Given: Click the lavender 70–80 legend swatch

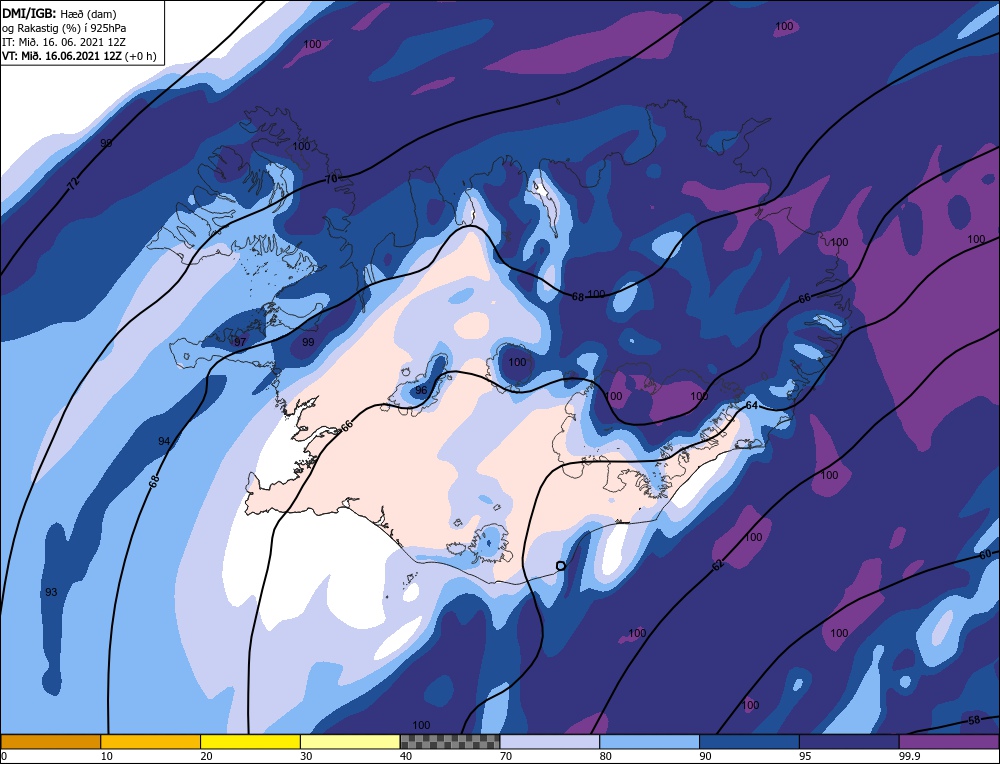Looking at the screenshot, I should (550, 741).
